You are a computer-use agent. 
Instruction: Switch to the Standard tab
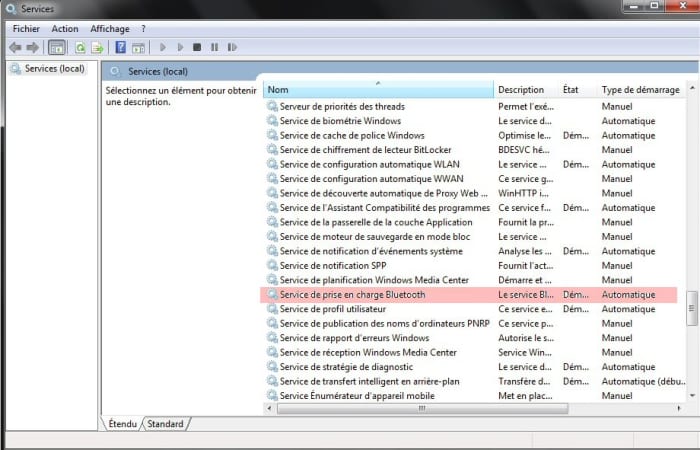165,424
